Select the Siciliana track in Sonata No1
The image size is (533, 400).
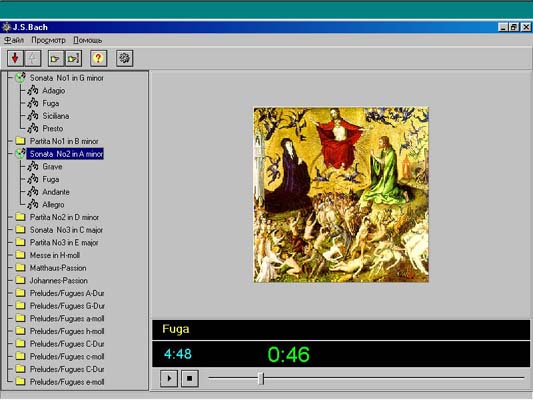55,116
